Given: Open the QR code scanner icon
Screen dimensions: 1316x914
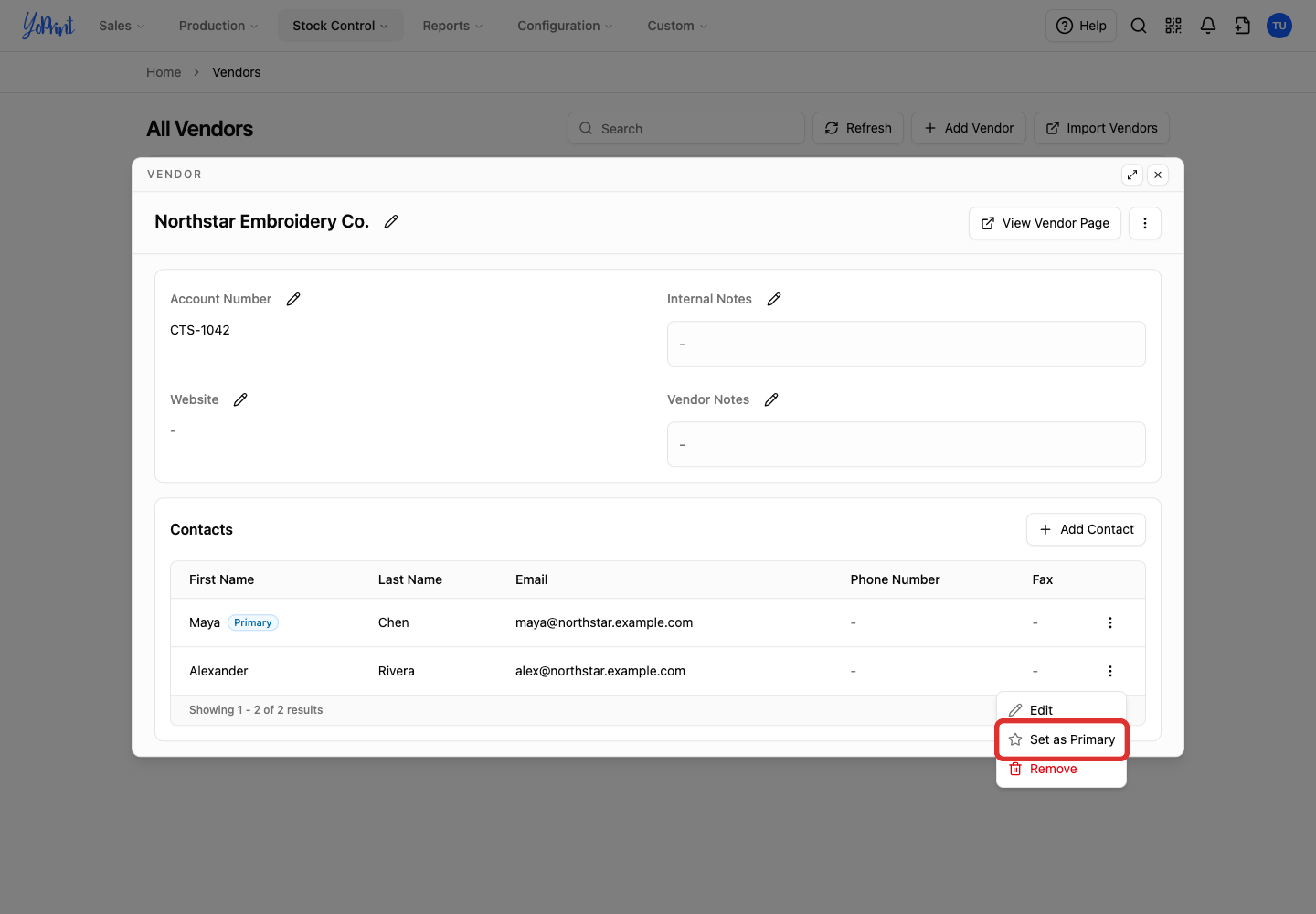Looking at the screenshot, I should click(1173, 26).
